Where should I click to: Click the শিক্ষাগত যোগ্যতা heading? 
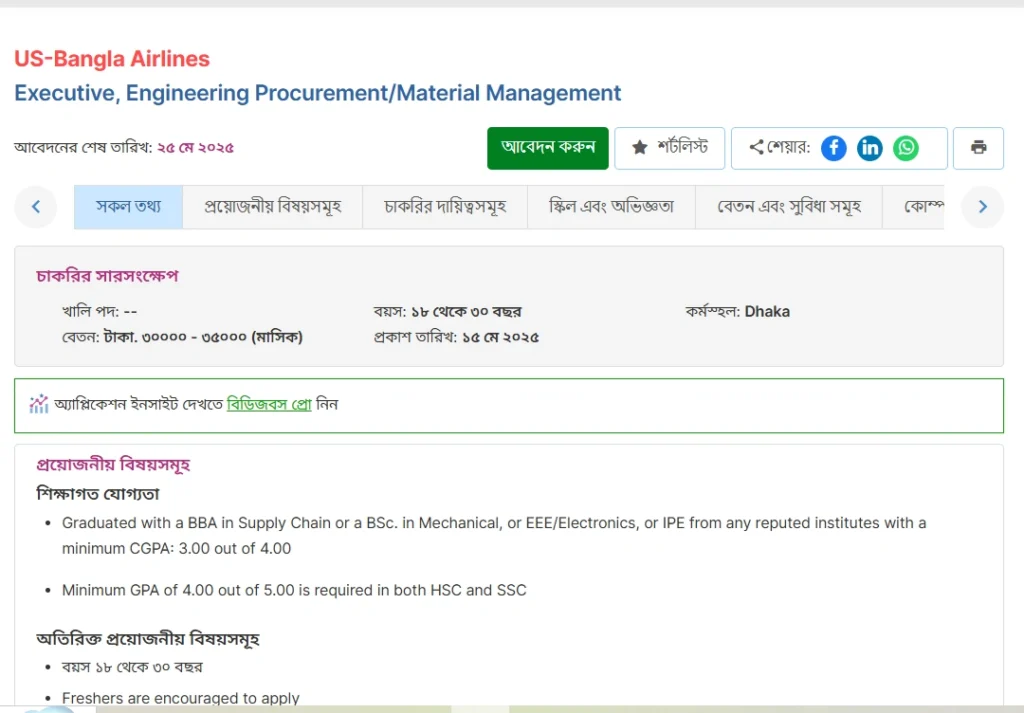click(x=98, y=494)
